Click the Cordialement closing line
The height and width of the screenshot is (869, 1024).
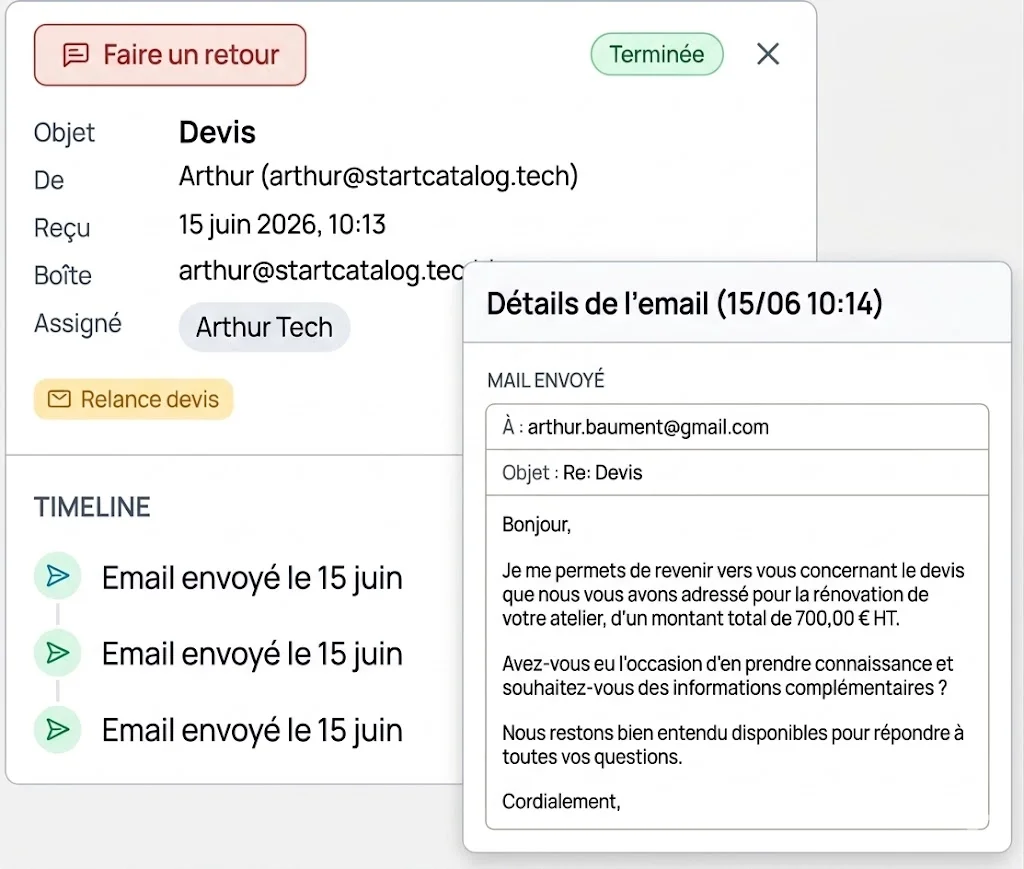(561, 802)
